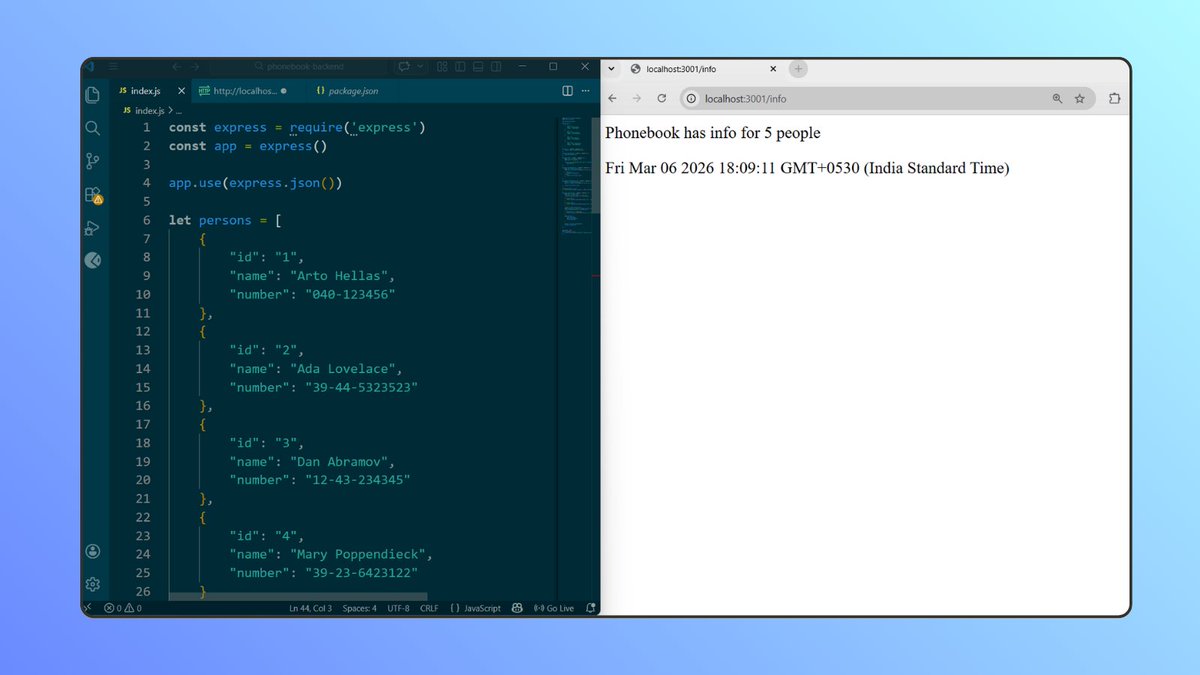Screen dimensions: 1200x675
Task: Open the Extensions view with warning badge
Action: [93, 195]
